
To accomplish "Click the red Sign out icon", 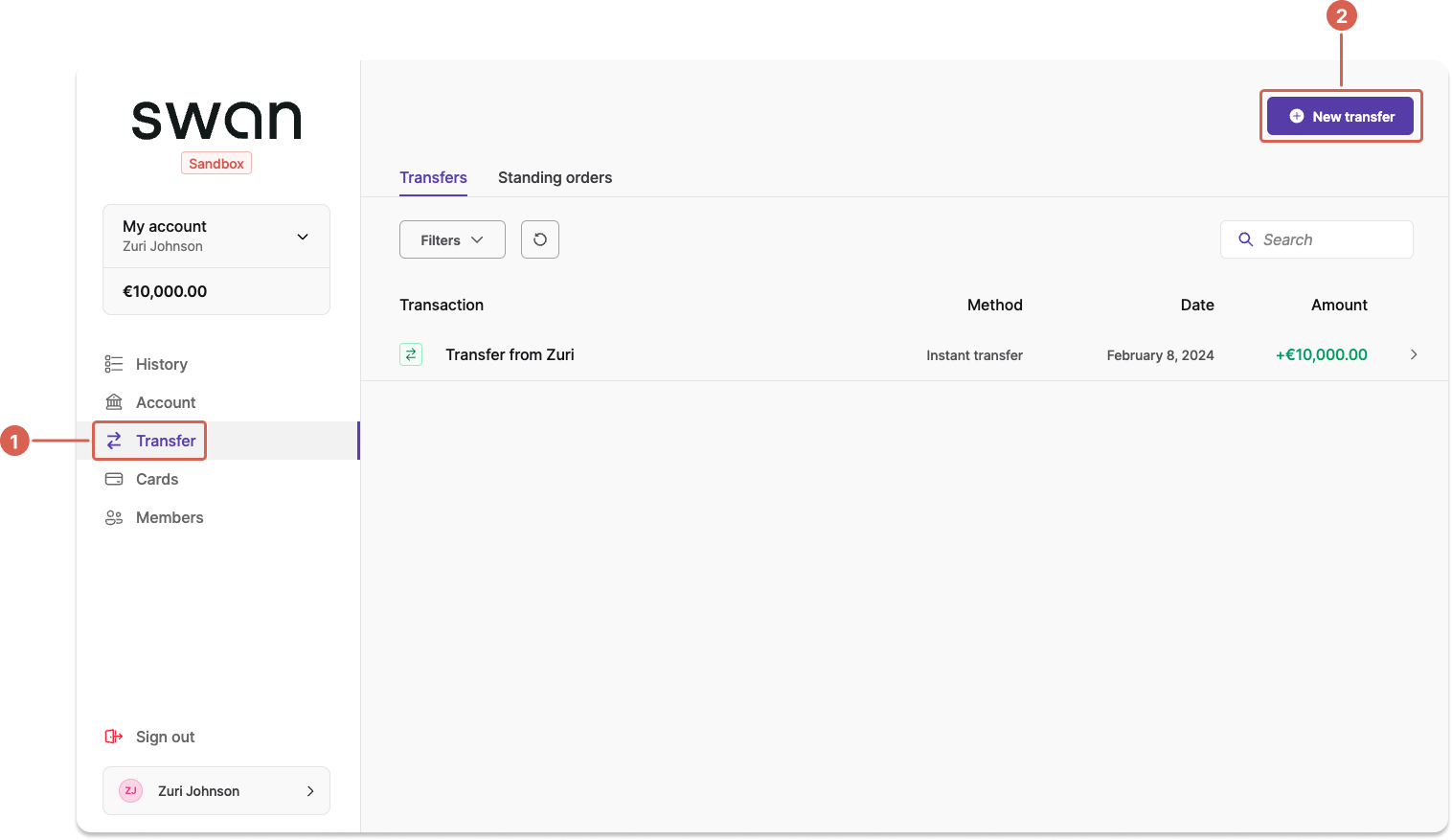I will click(x=114, y=737).
